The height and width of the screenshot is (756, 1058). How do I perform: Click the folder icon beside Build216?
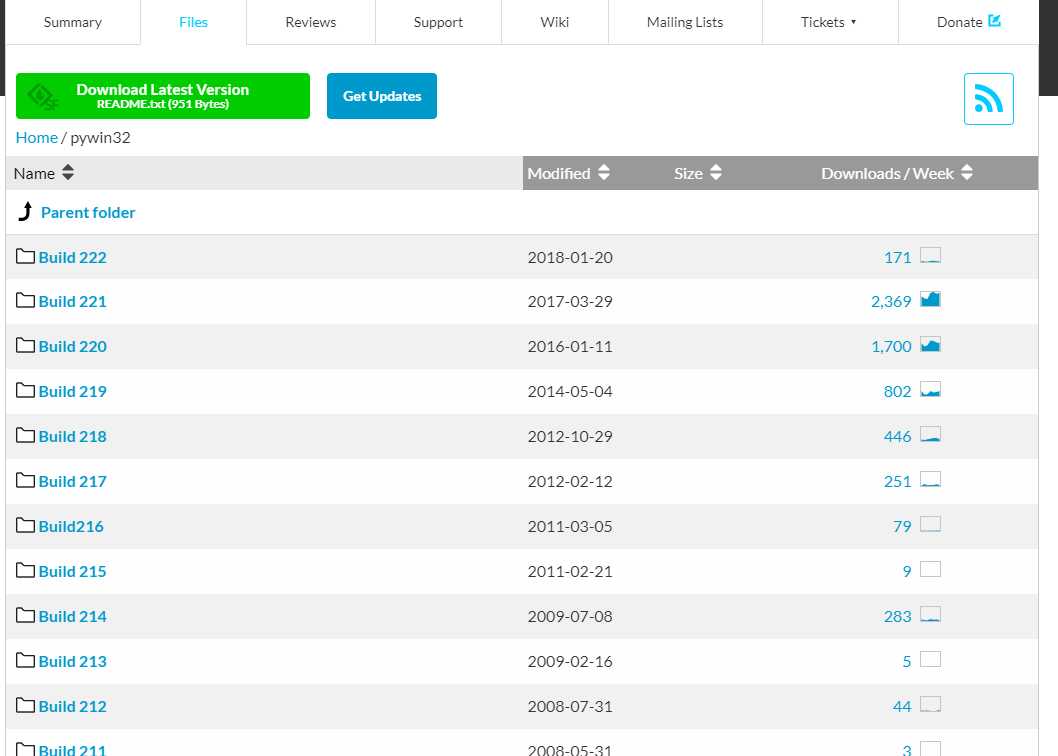25,525
